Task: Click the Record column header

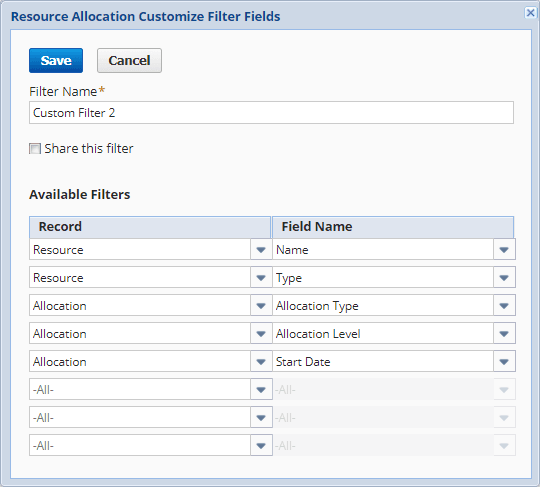Action: pos(150,227)
